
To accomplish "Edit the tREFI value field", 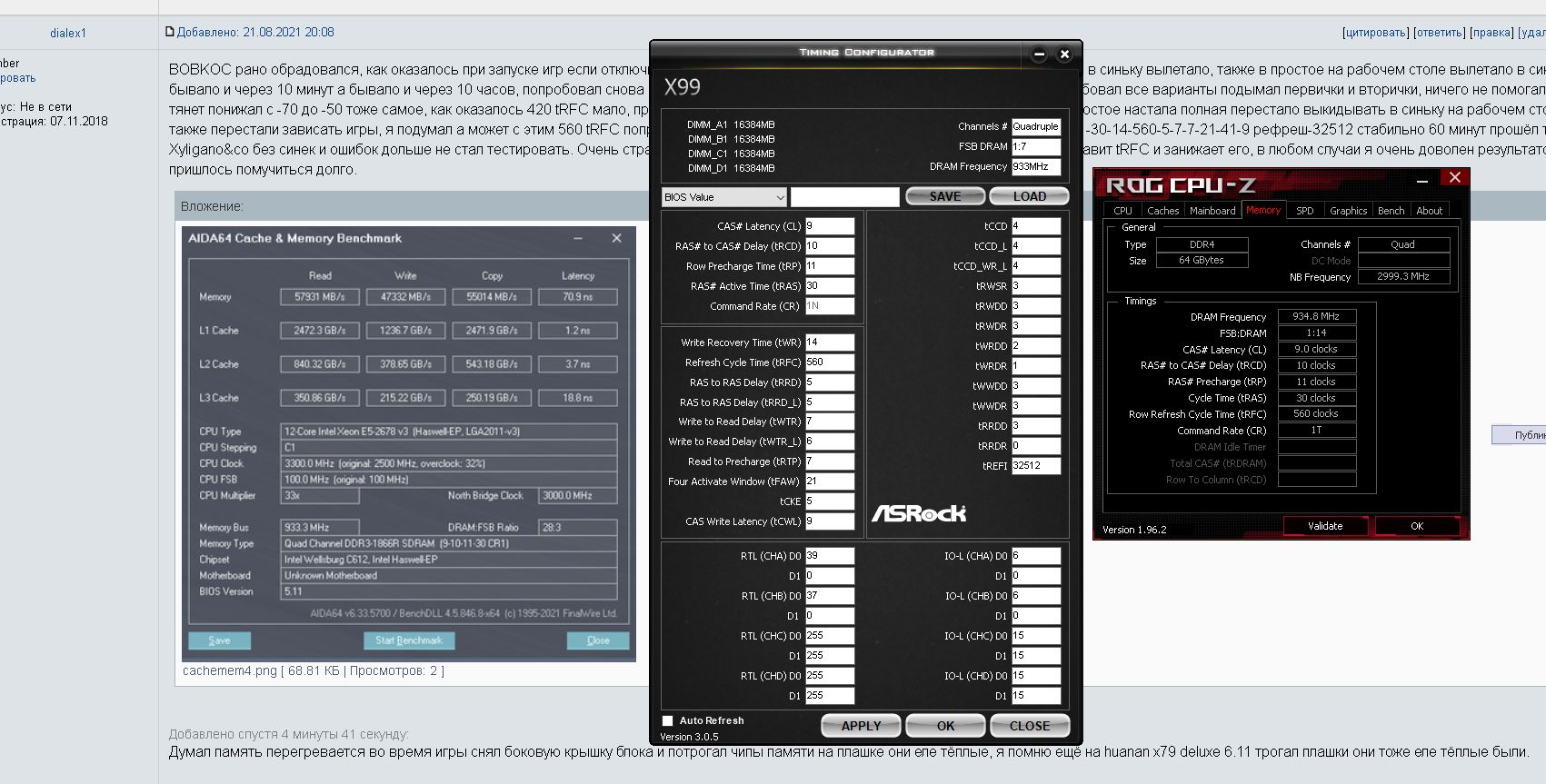I will coord(1036,466).
